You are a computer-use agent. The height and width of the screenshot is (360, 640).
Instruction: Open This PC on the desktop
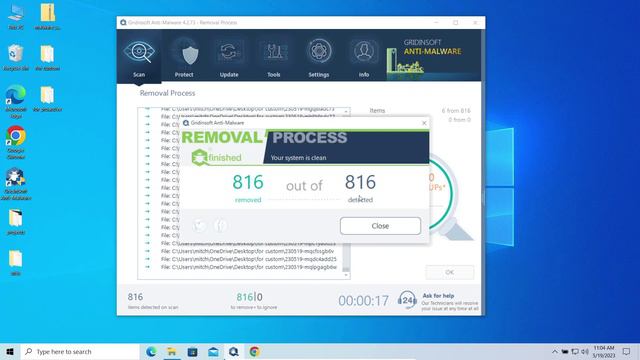pyautogui.click(x=16, y=17)
